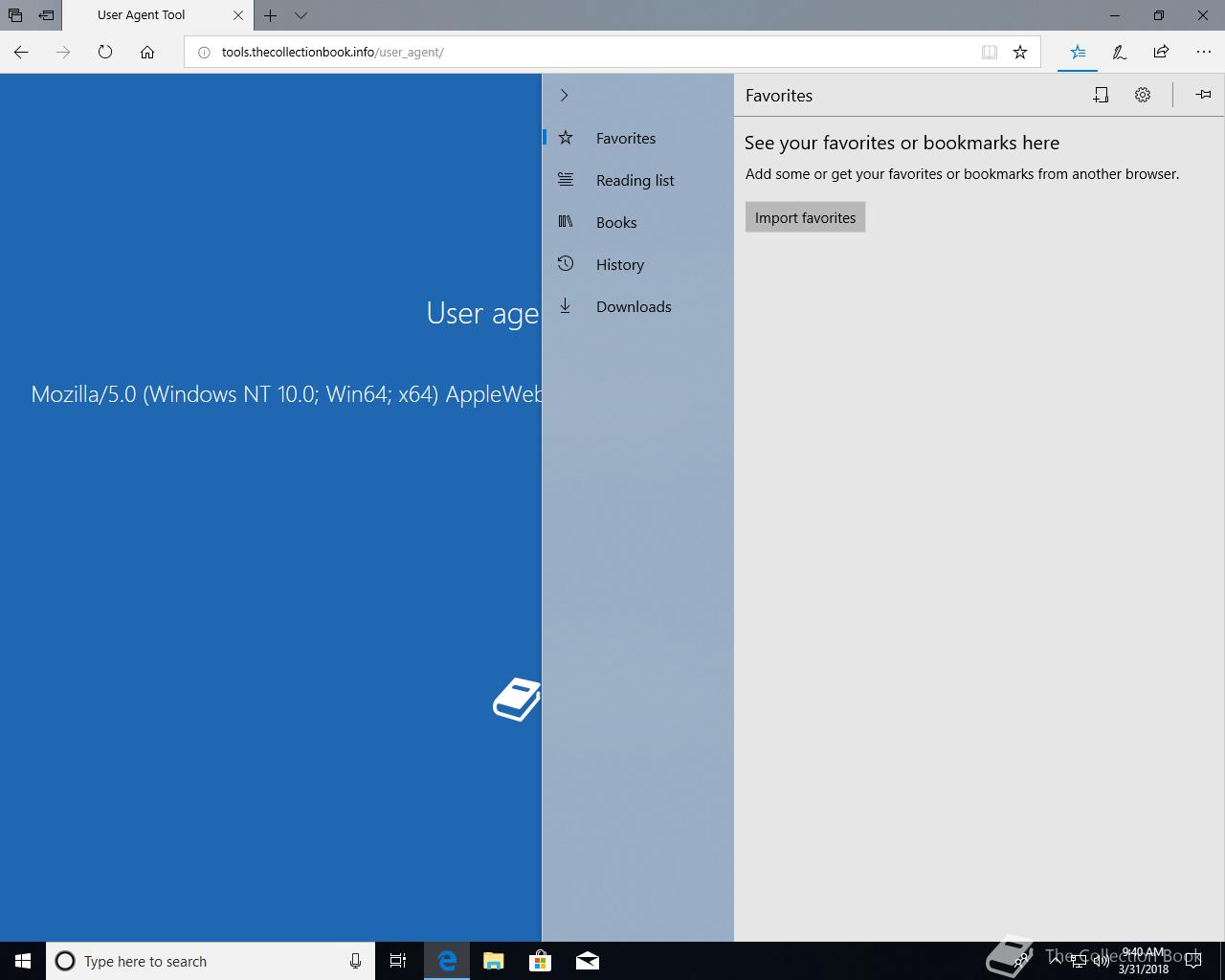Click the address bar URL

click(332, 52)
